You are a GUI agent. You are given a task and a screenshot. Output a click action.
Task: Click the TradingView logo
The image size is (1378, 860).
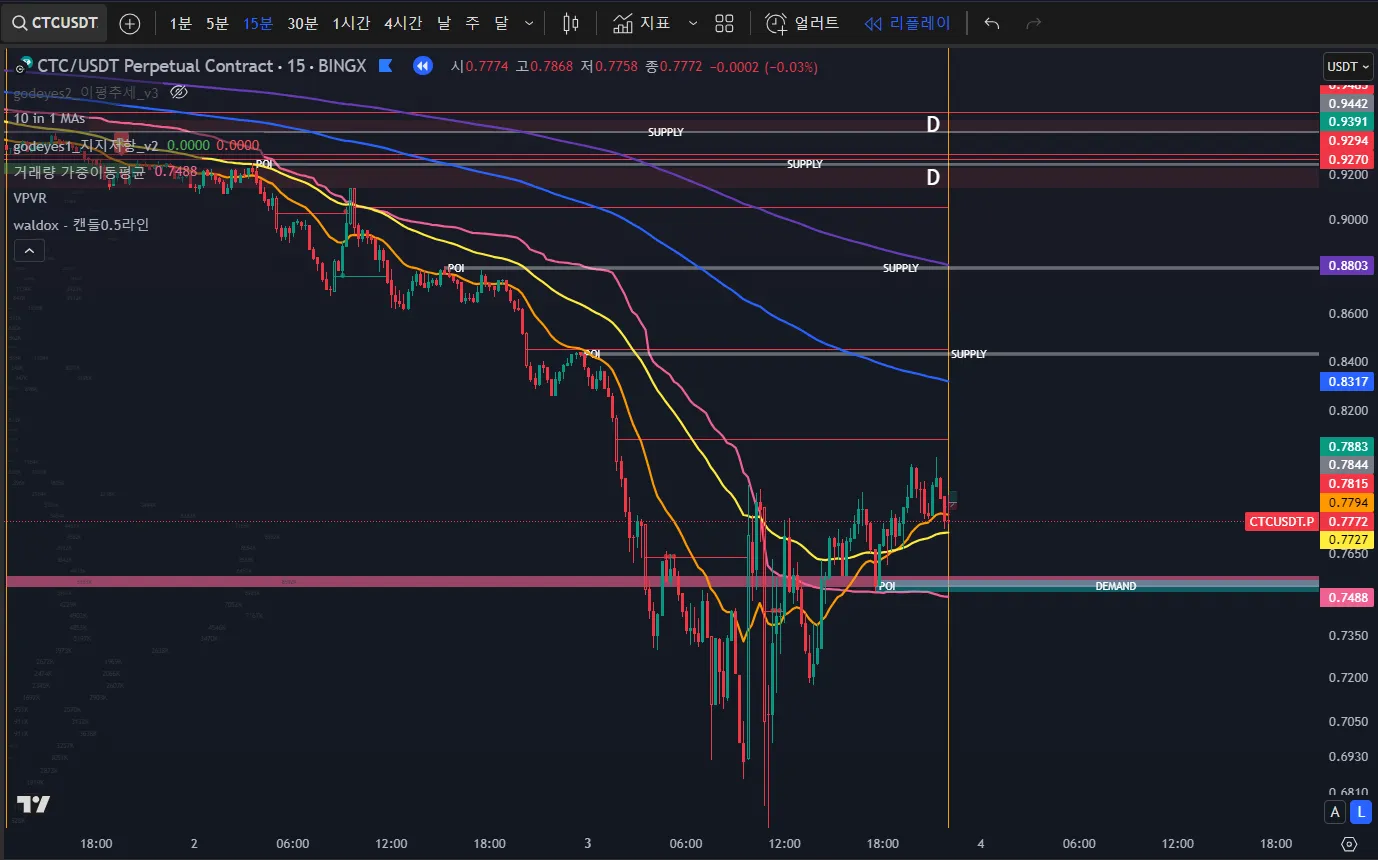tap(33, 805)
